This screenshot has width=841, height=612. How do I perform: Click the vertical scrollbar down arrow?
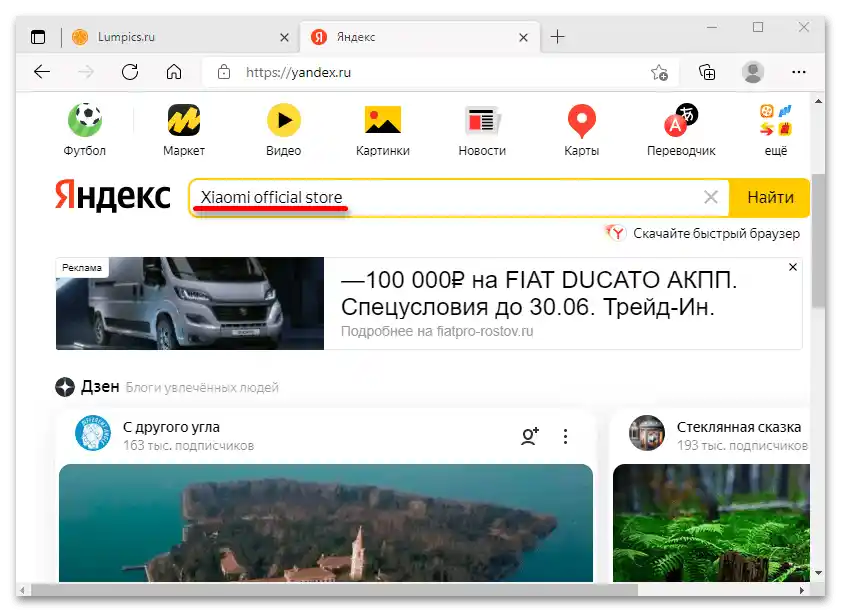coord(818,573)
